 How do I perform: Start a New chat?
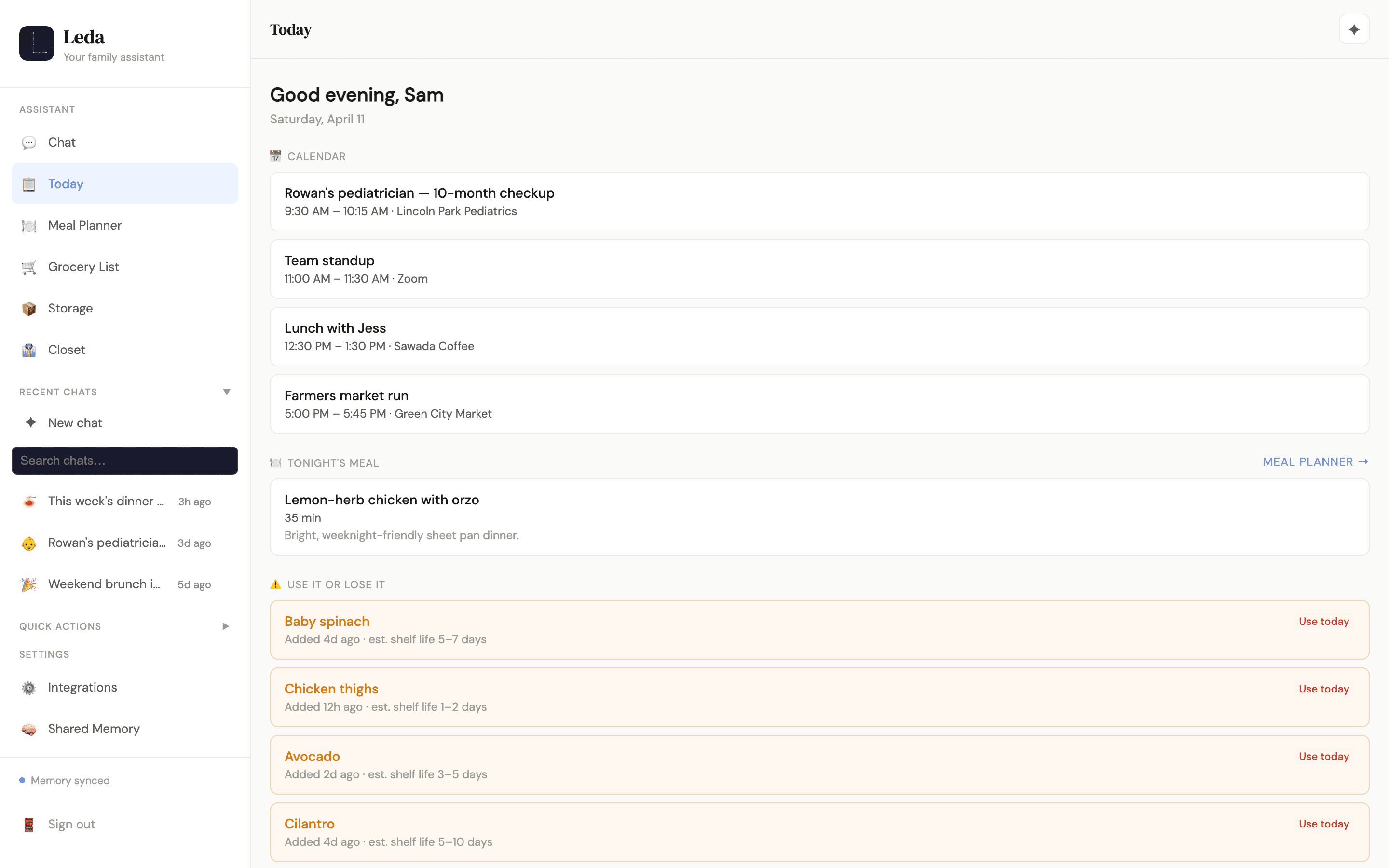click(124, 422)
